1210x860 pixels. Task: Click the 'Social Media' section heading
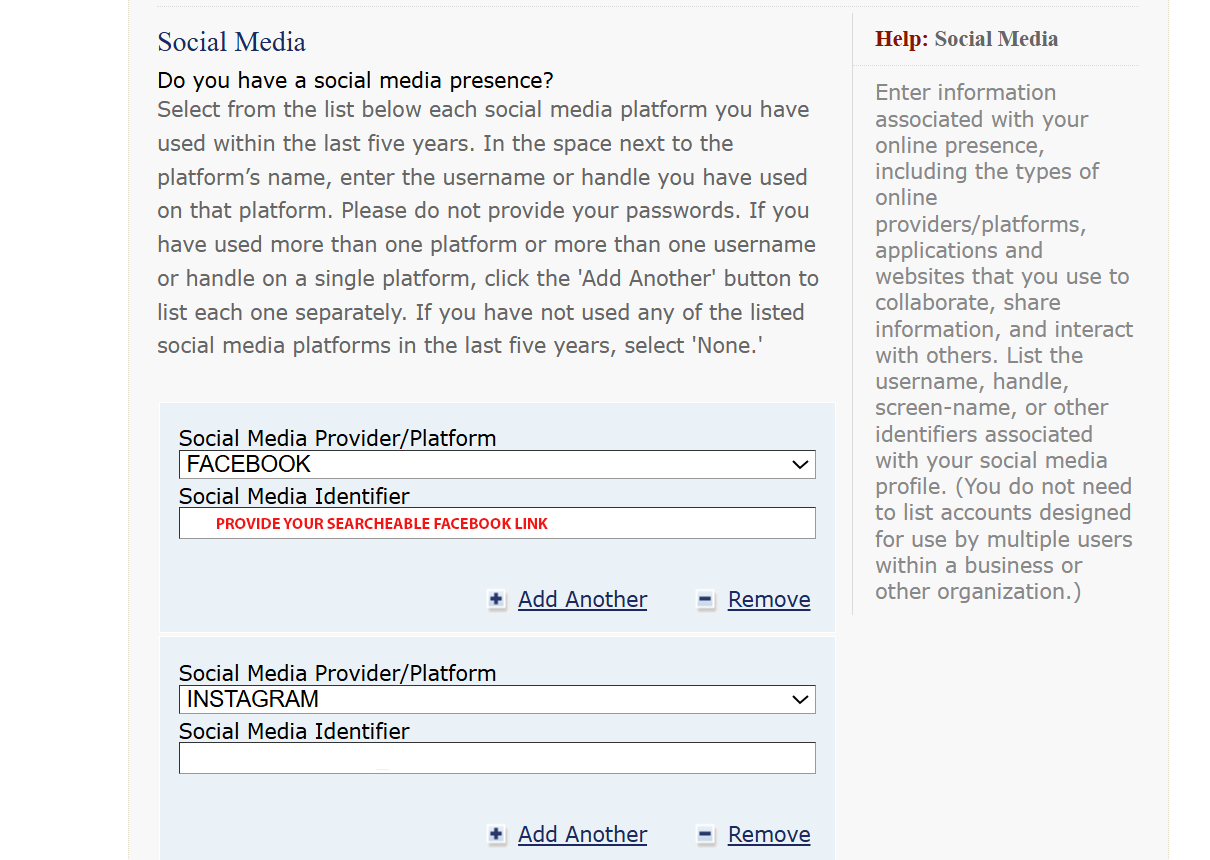[x=231, y=42]
